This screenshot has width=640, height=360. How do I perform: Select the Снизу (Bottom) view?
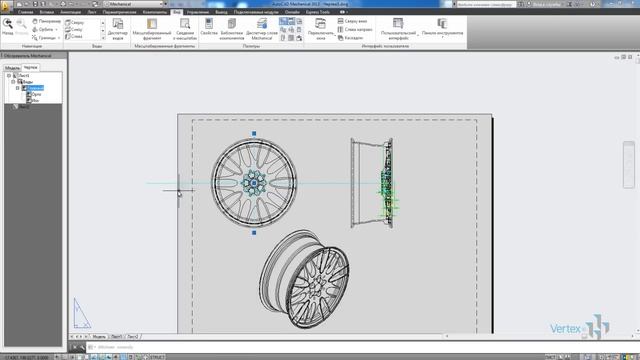(x=74, y=30)
